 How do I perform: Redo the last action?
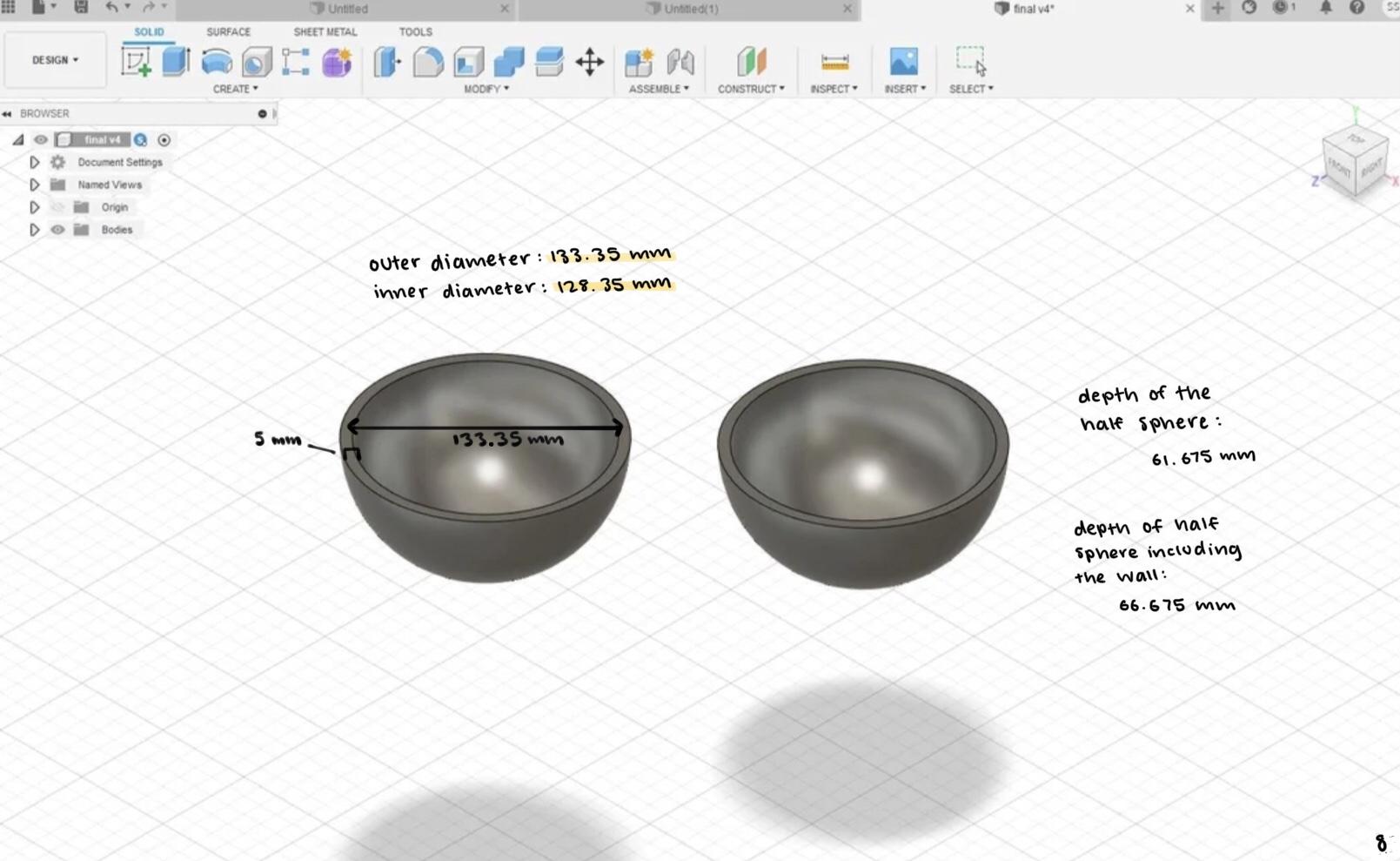click(148, 8)
